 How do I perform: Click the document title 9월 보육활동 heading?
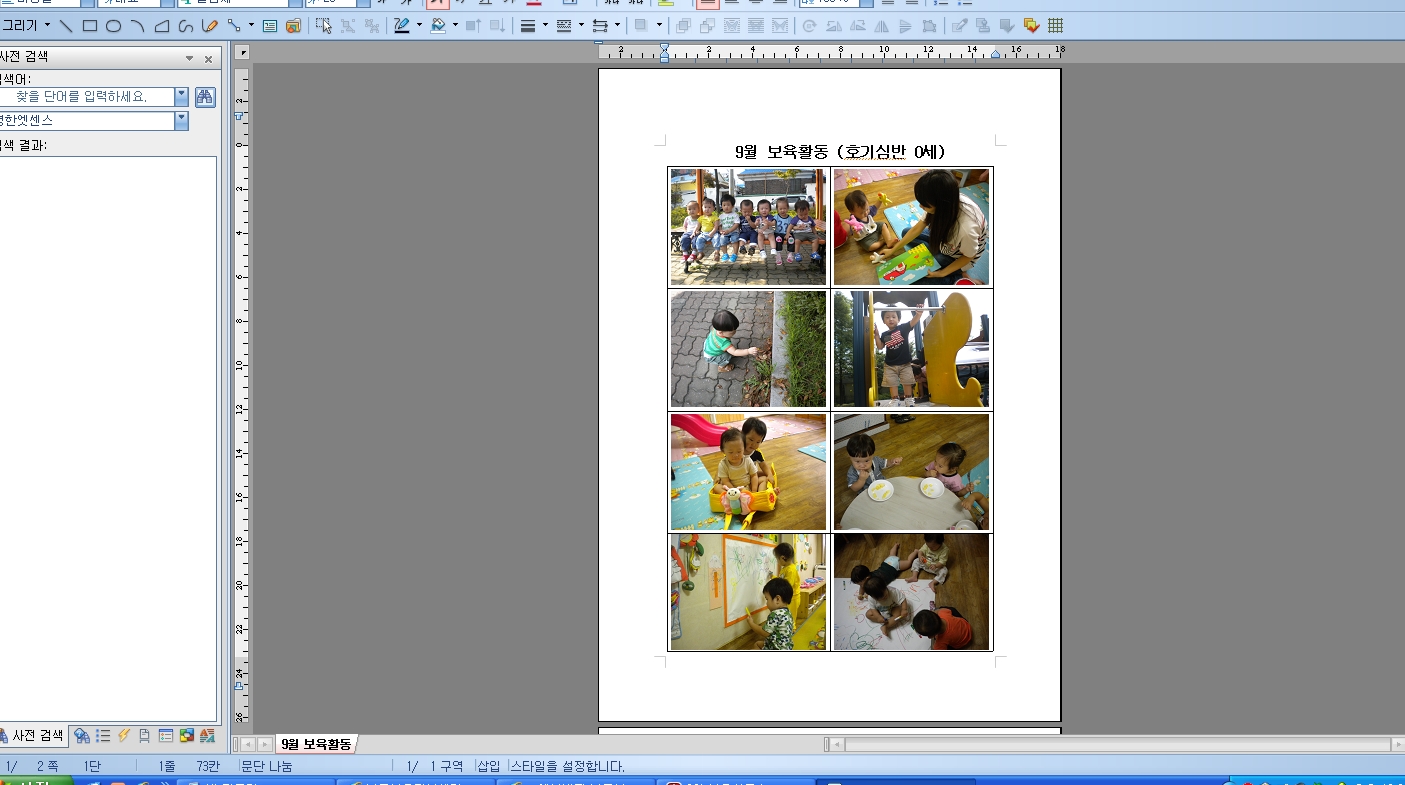[839, 152]
